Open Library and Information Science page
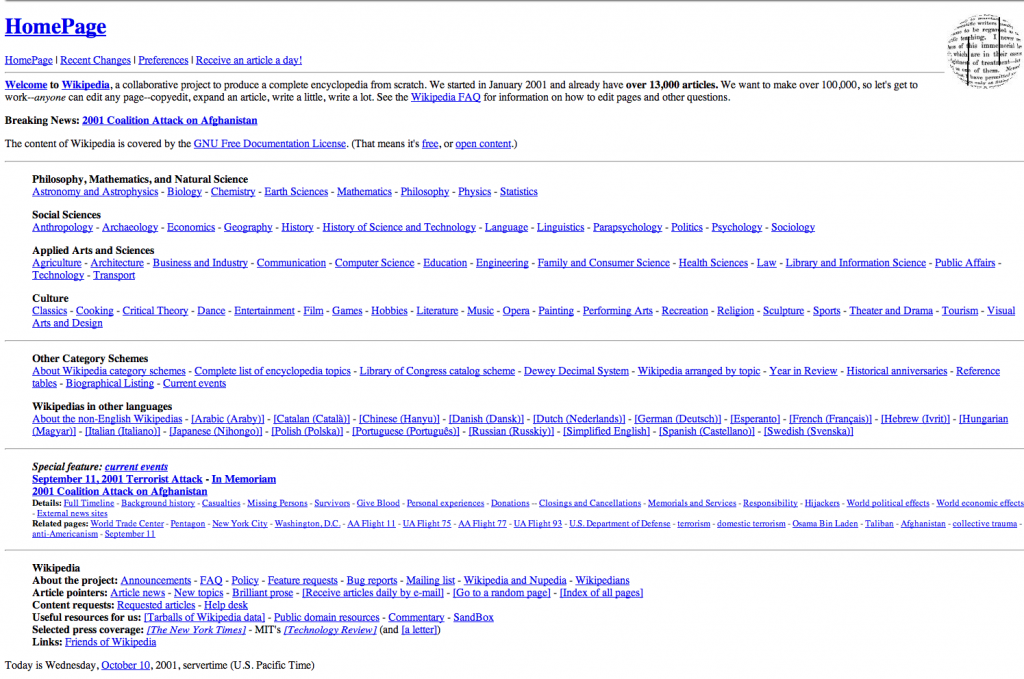1024x679 pixels. point(856,262)
